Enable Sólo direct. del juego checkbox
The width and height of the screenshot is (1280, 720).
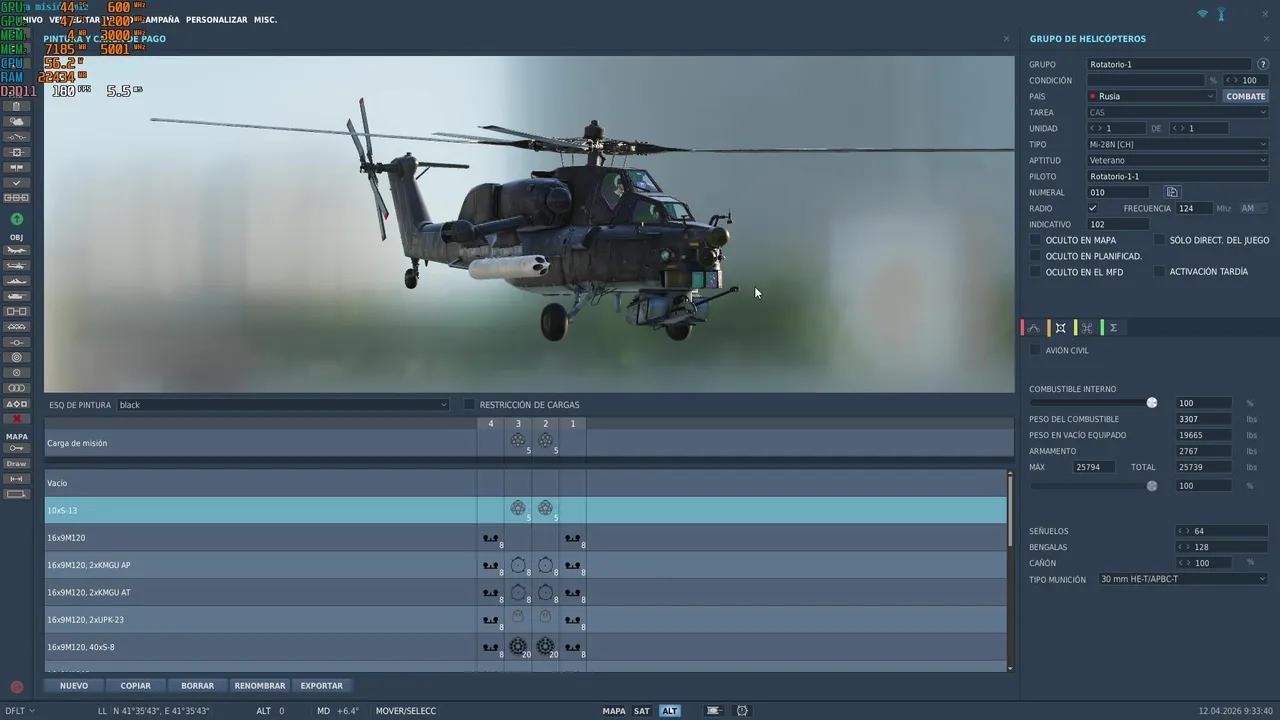[1160, 240]
